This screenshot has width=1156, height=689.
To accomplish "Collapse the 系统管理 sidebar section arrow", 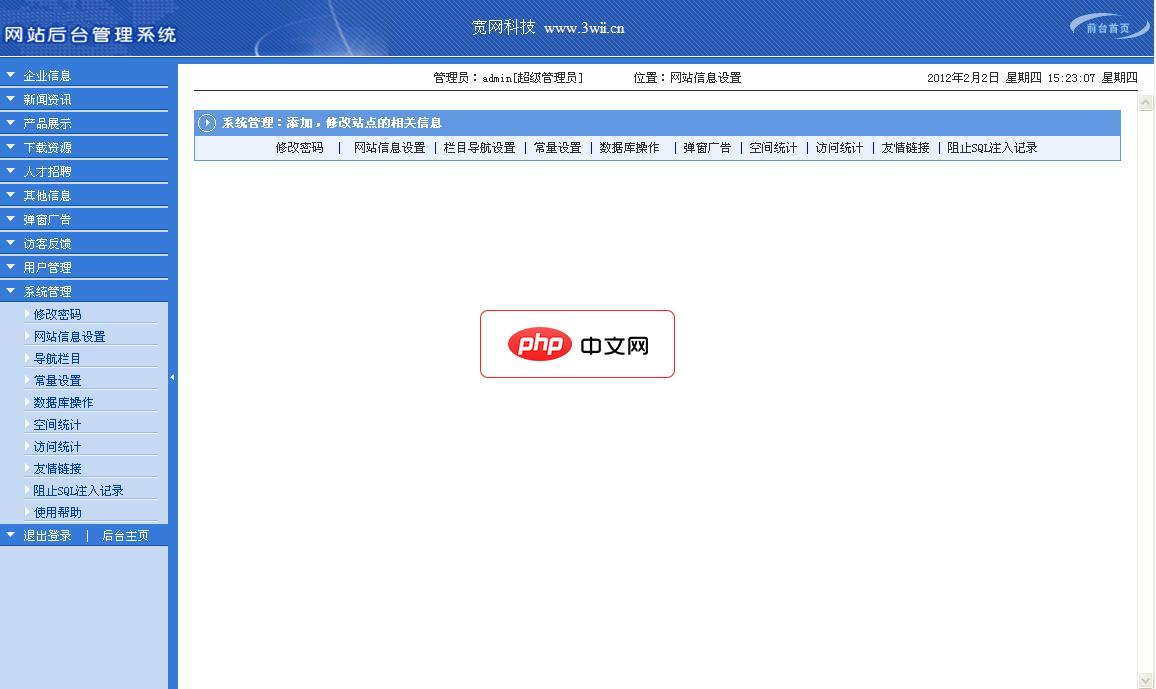I will pyautogui.click(x=10, y=291).
